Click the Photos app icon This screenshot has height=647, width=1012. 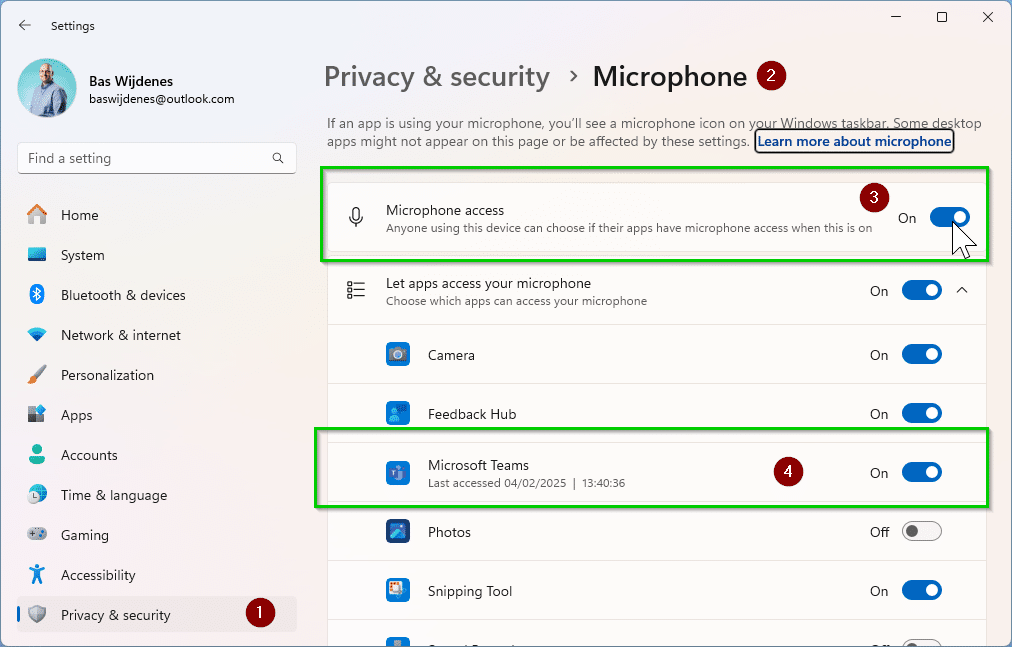399,532
